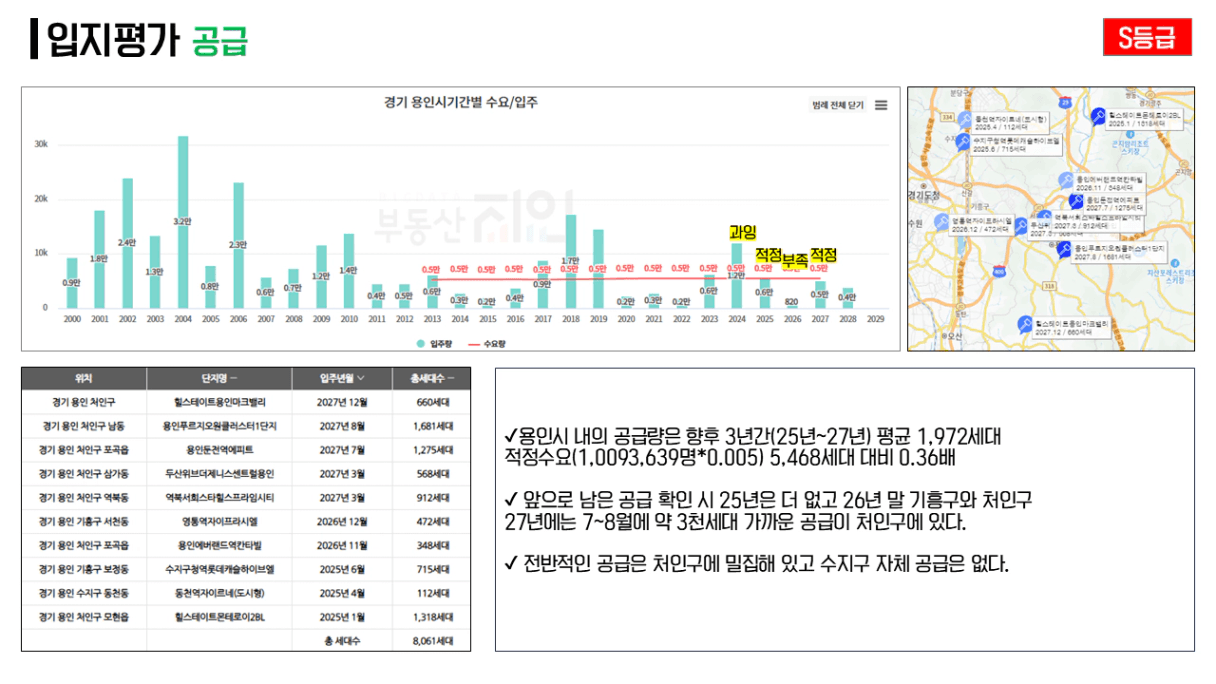Sort table by 총세대수 column header
The width and height of the screenshot is (1216, 684).
tap(431, 379)
